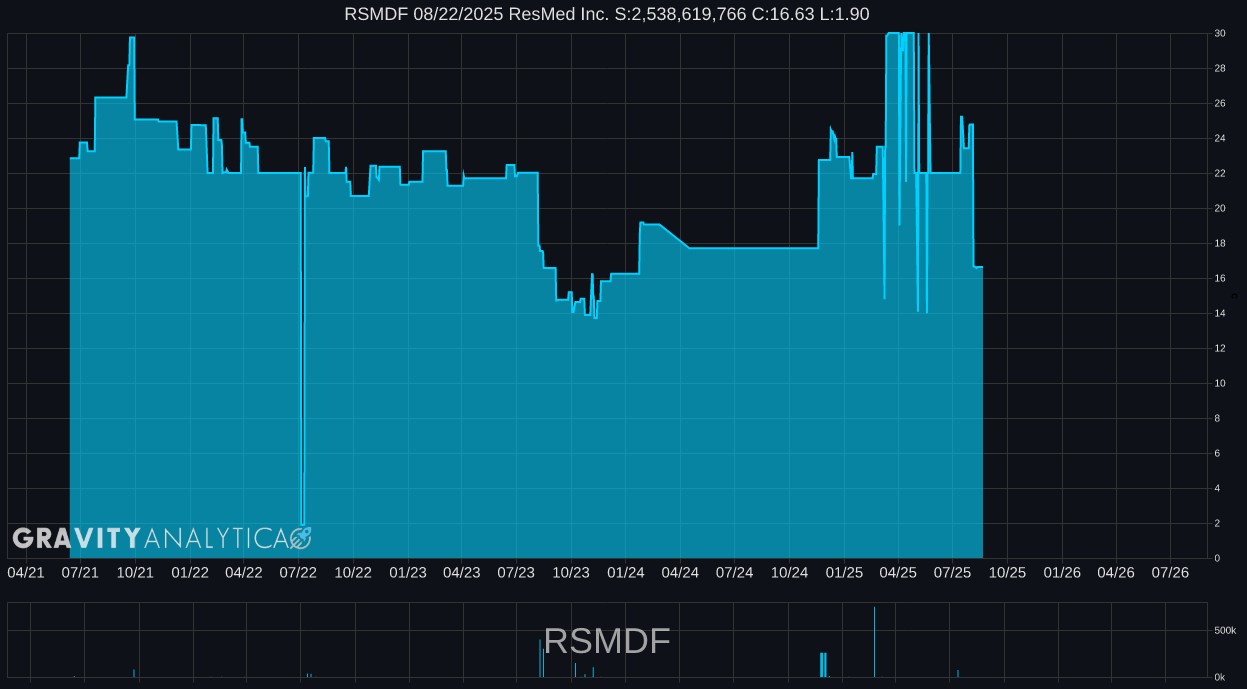Select the 01/24 date tick label

pyautogui.click(x=626, y=572)
